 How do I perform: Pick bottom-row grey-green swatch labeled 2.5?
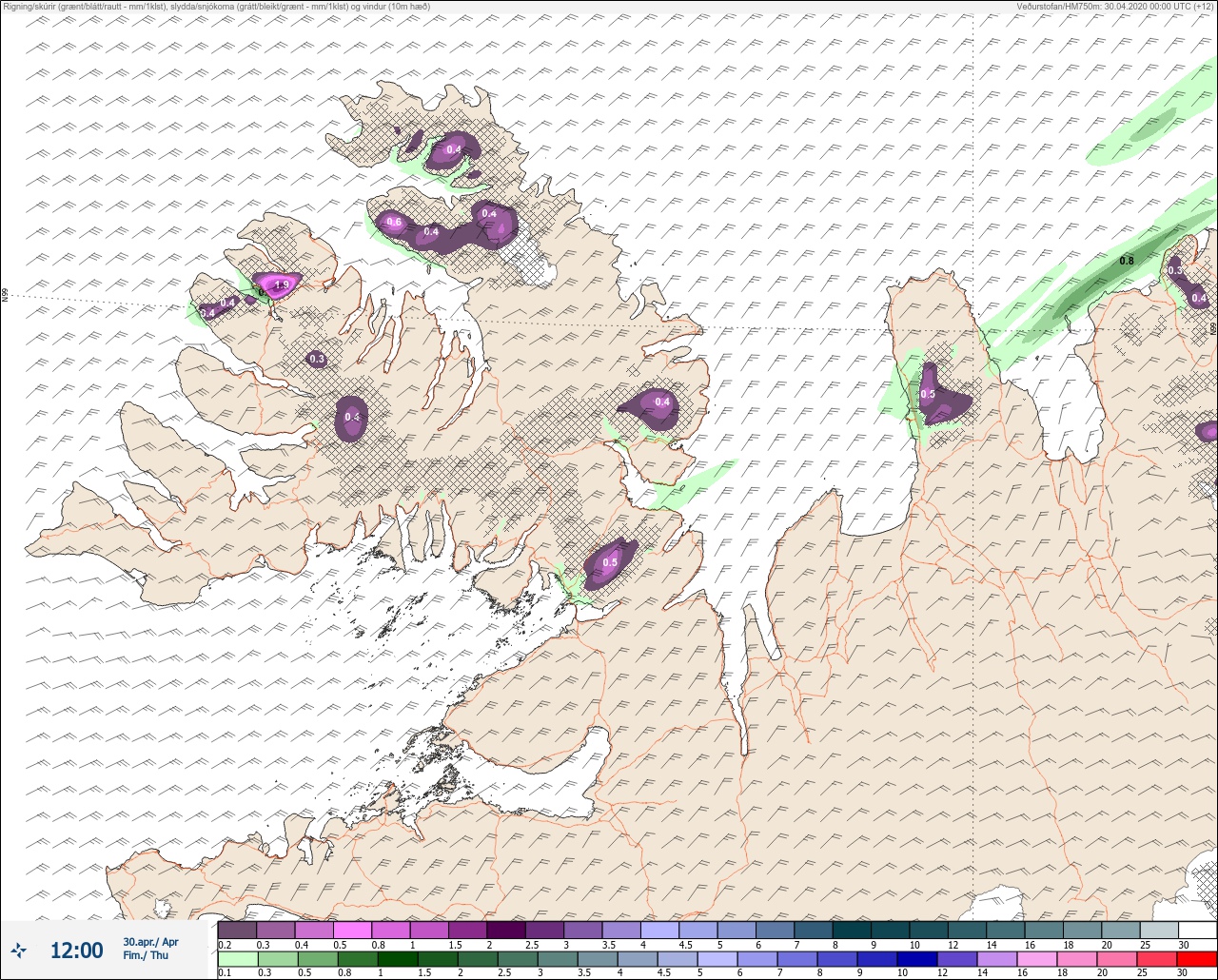(518, 959)
